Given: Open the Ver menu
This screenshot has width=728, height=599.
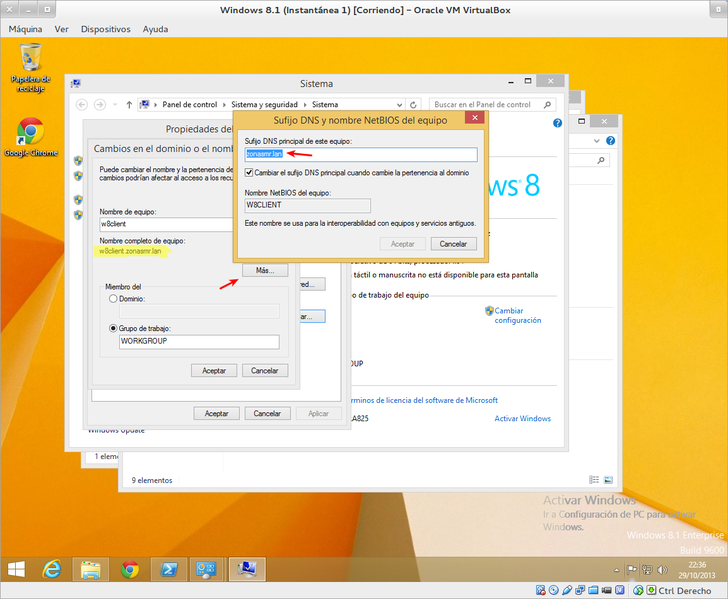Looking at the screenshot, I should (x=61, y=29).
